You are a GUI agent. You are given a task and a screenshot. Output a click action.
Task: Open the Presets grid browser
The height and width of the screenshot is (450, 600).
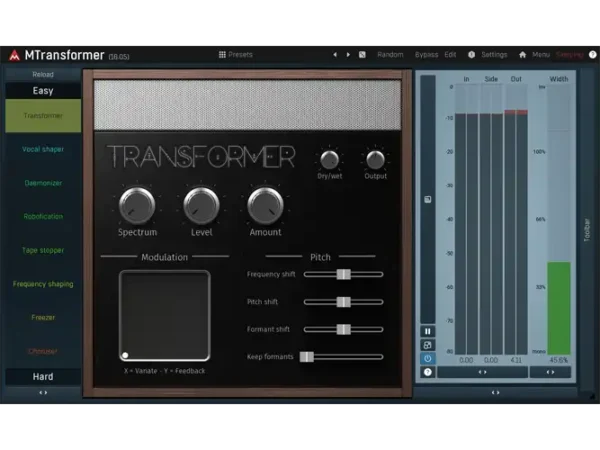tap(222, 54)
